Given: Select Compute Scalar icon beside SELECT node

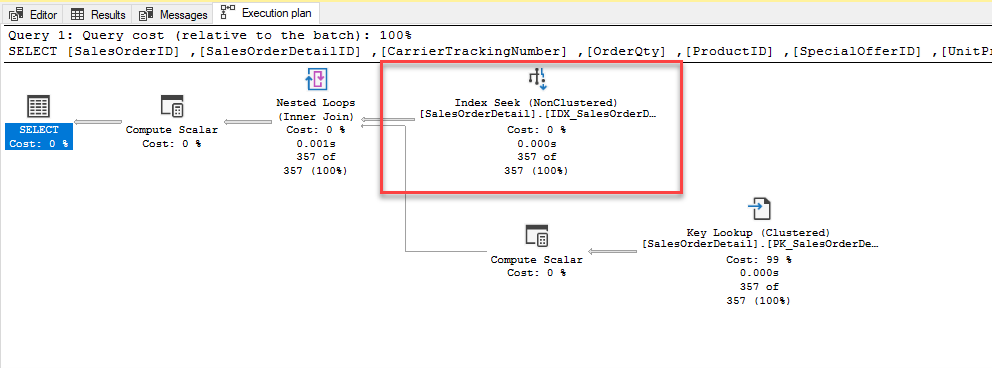Looking at the screenshot, I should coord(172,106).
